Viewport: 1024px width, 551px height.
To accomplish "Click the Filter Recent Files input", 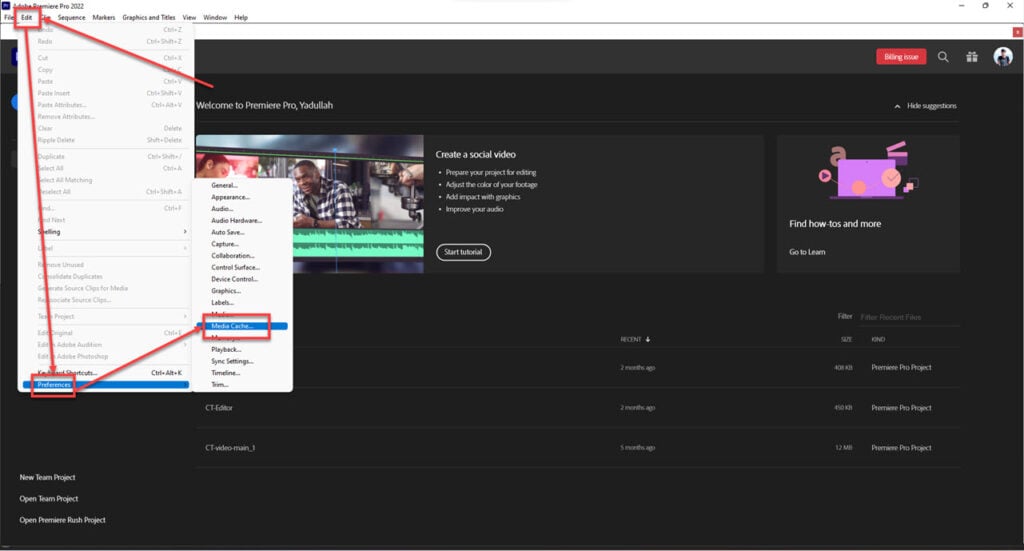I will (x=908, y=317).
